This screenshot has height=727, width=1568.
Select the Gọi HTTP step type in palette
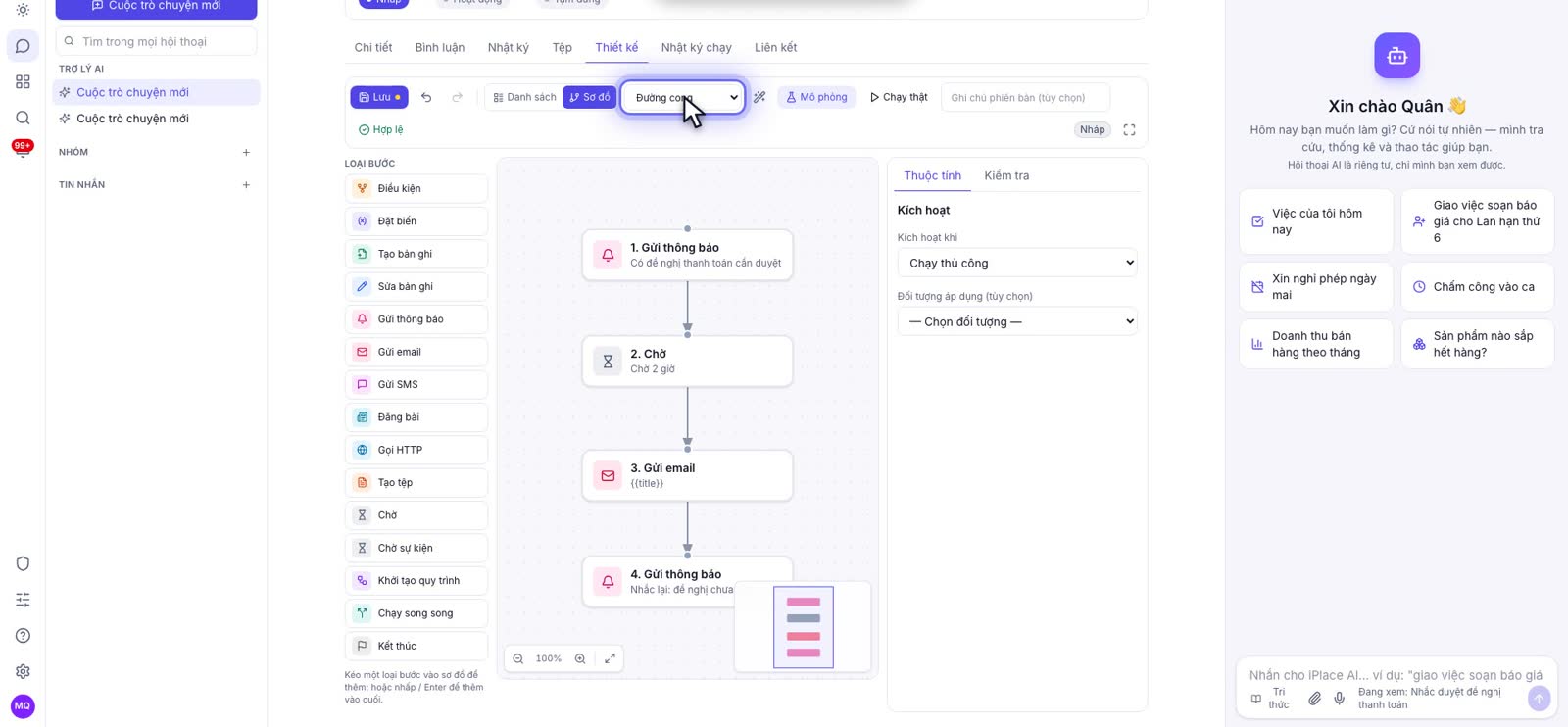point(416,450)
